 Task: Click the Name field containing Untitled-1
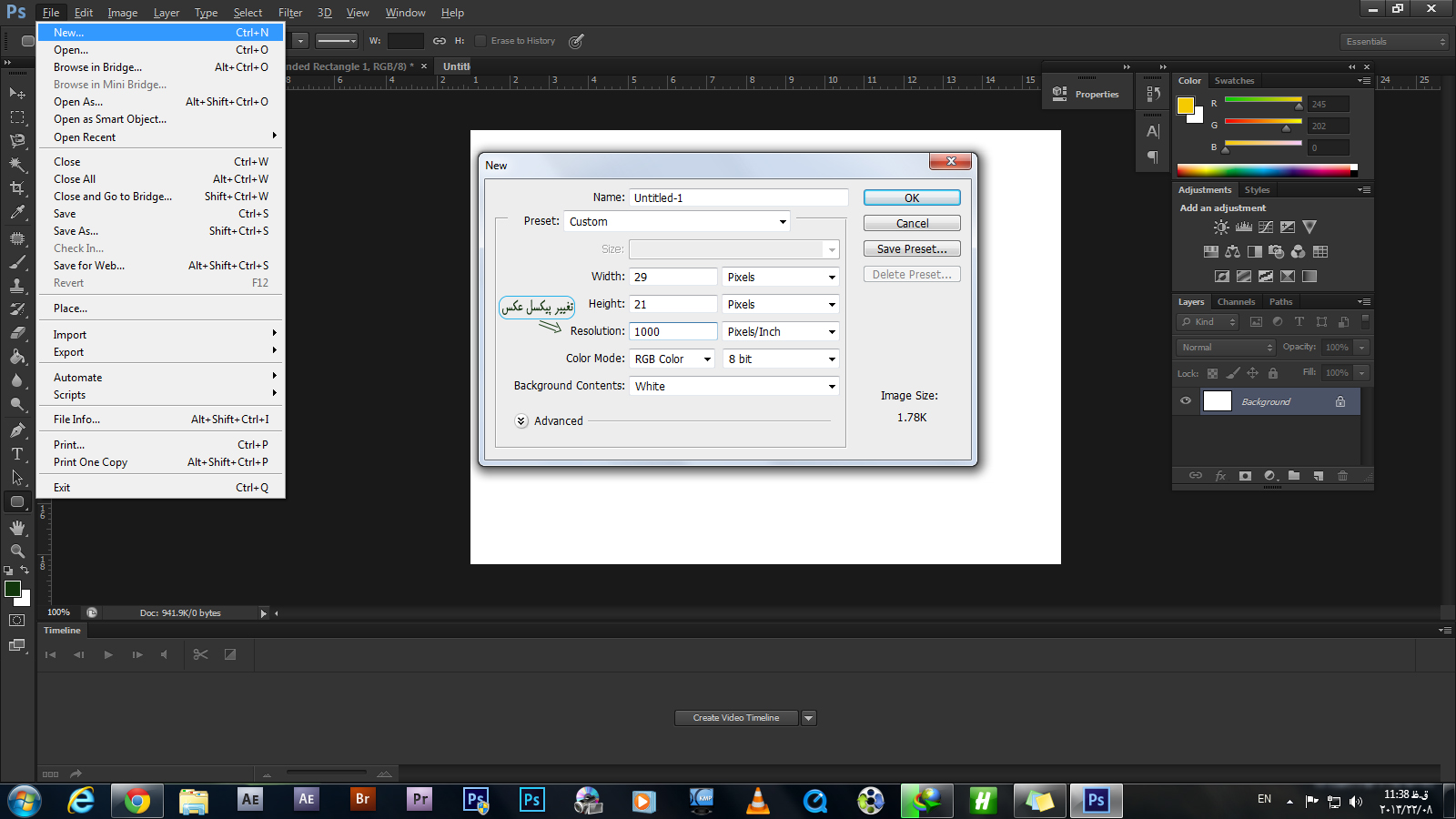coord(739,197)
